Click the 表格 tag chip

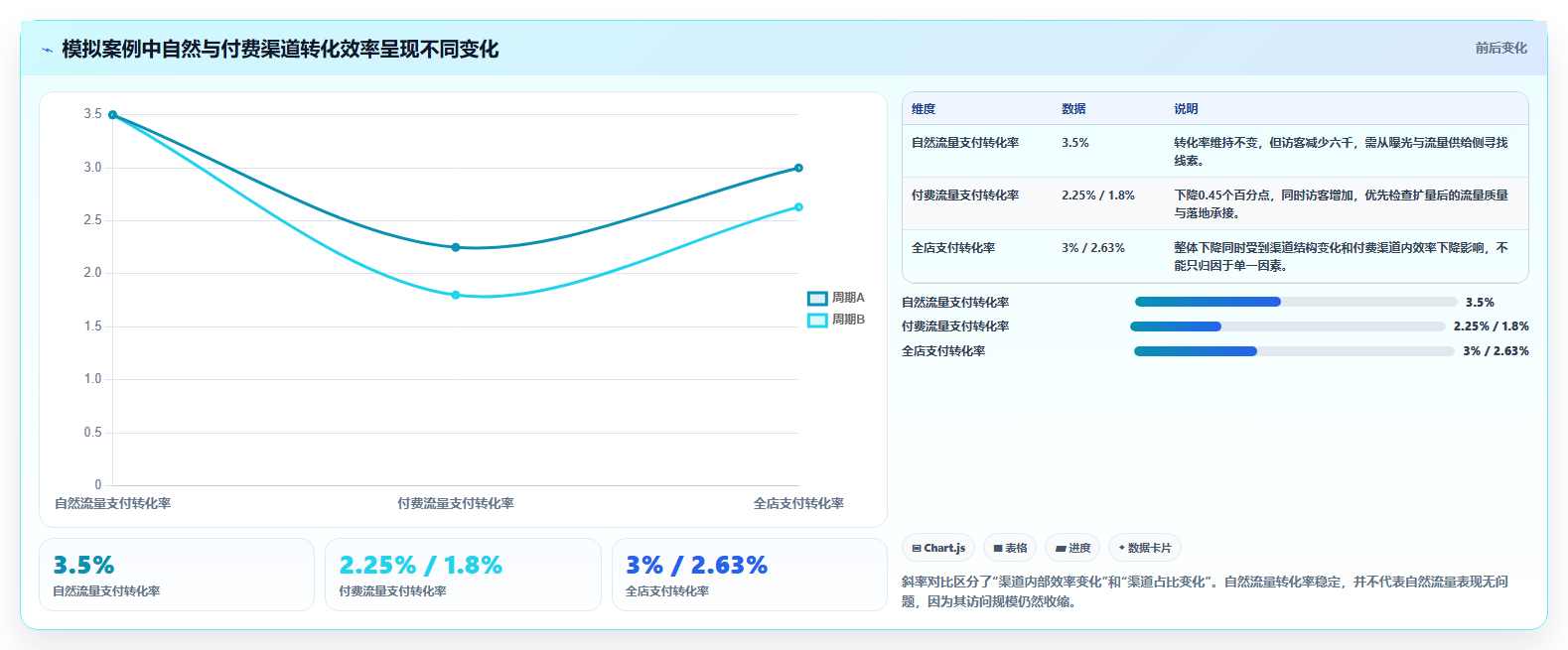coord(1010,548)
